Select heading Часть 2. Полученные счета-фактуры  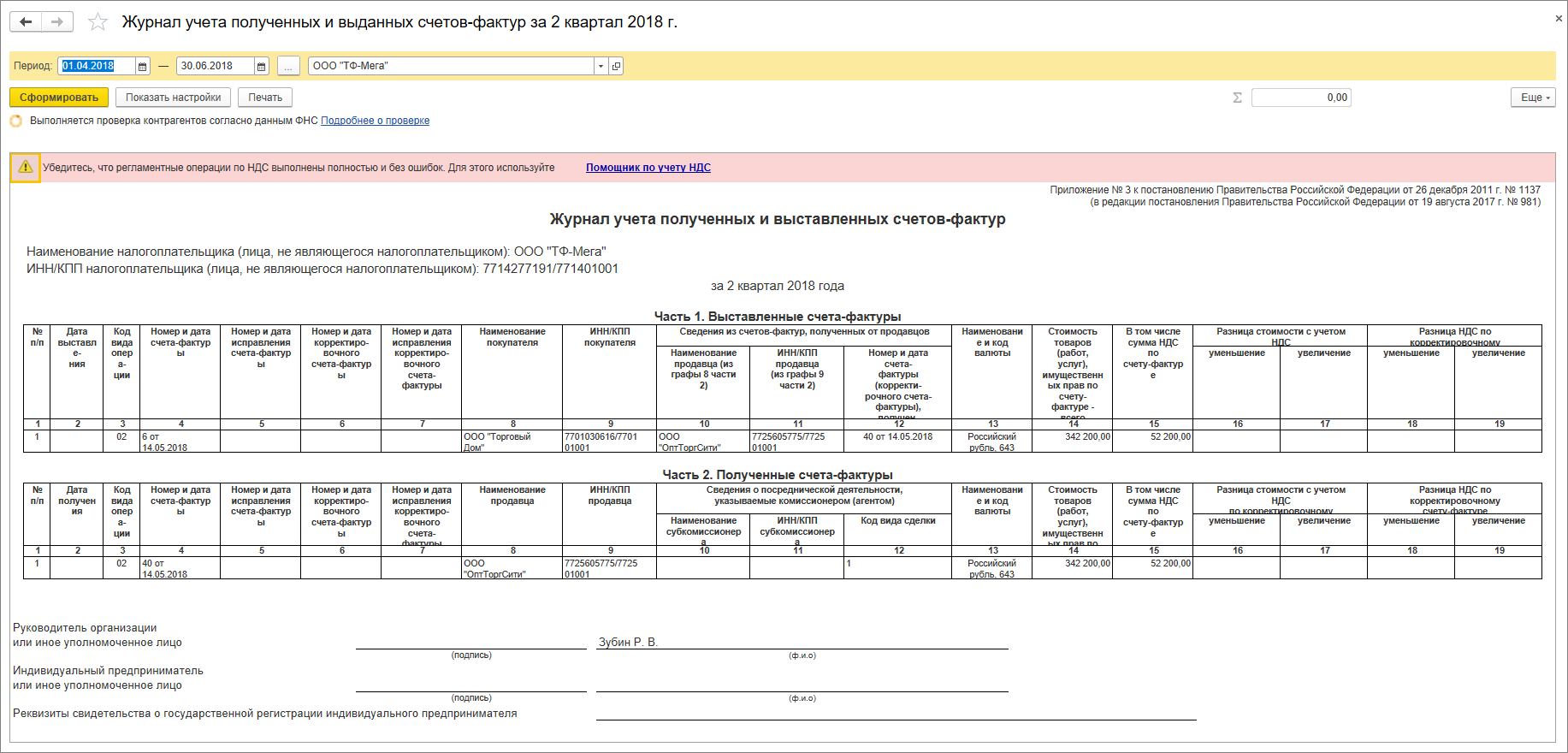pyautogui.click(x=778, y=475)
